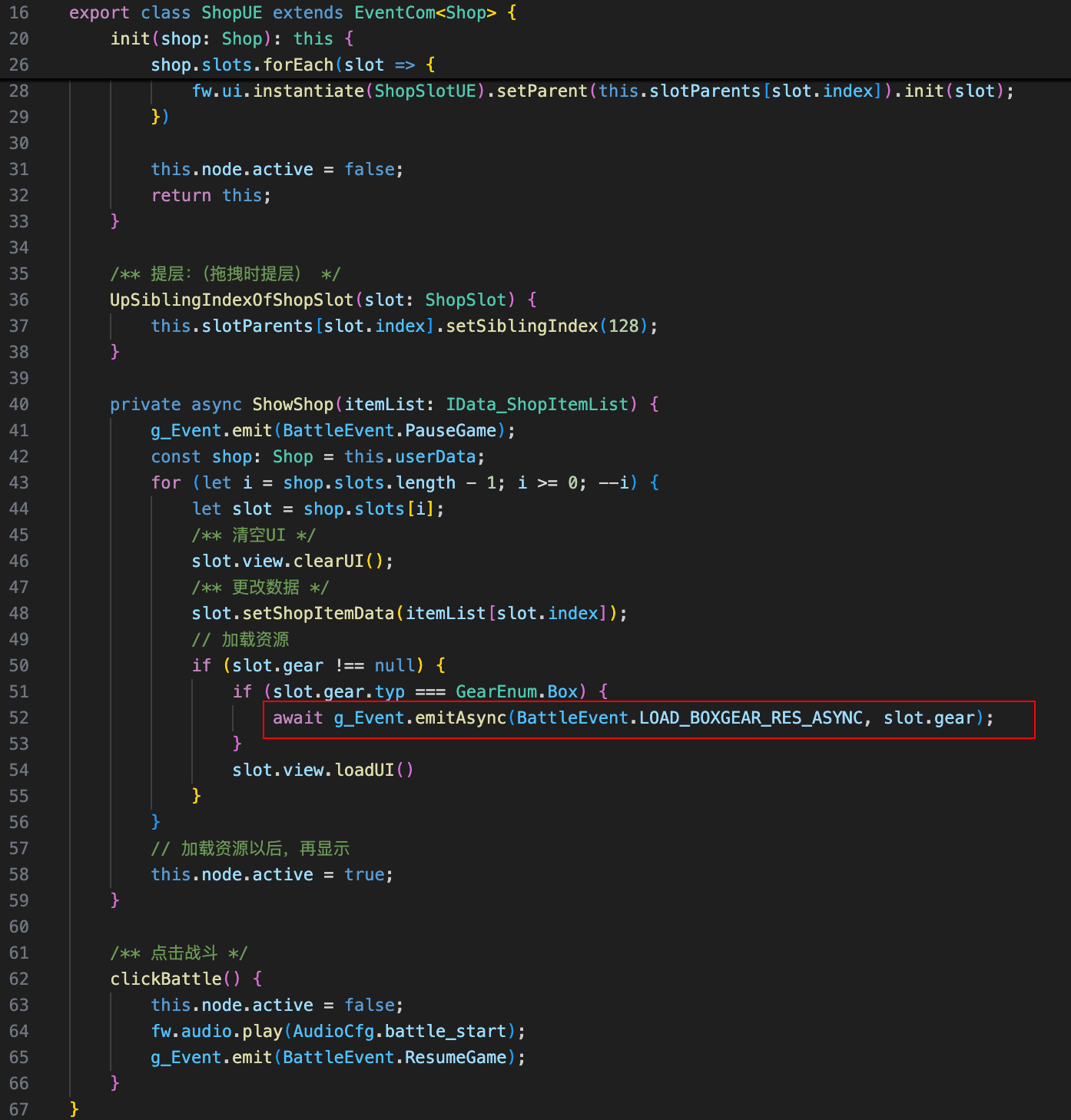Click the UpSiblingIndexOfShopSlot method name
Viewport: 1071px width, 1120px height.
(232, 300)
